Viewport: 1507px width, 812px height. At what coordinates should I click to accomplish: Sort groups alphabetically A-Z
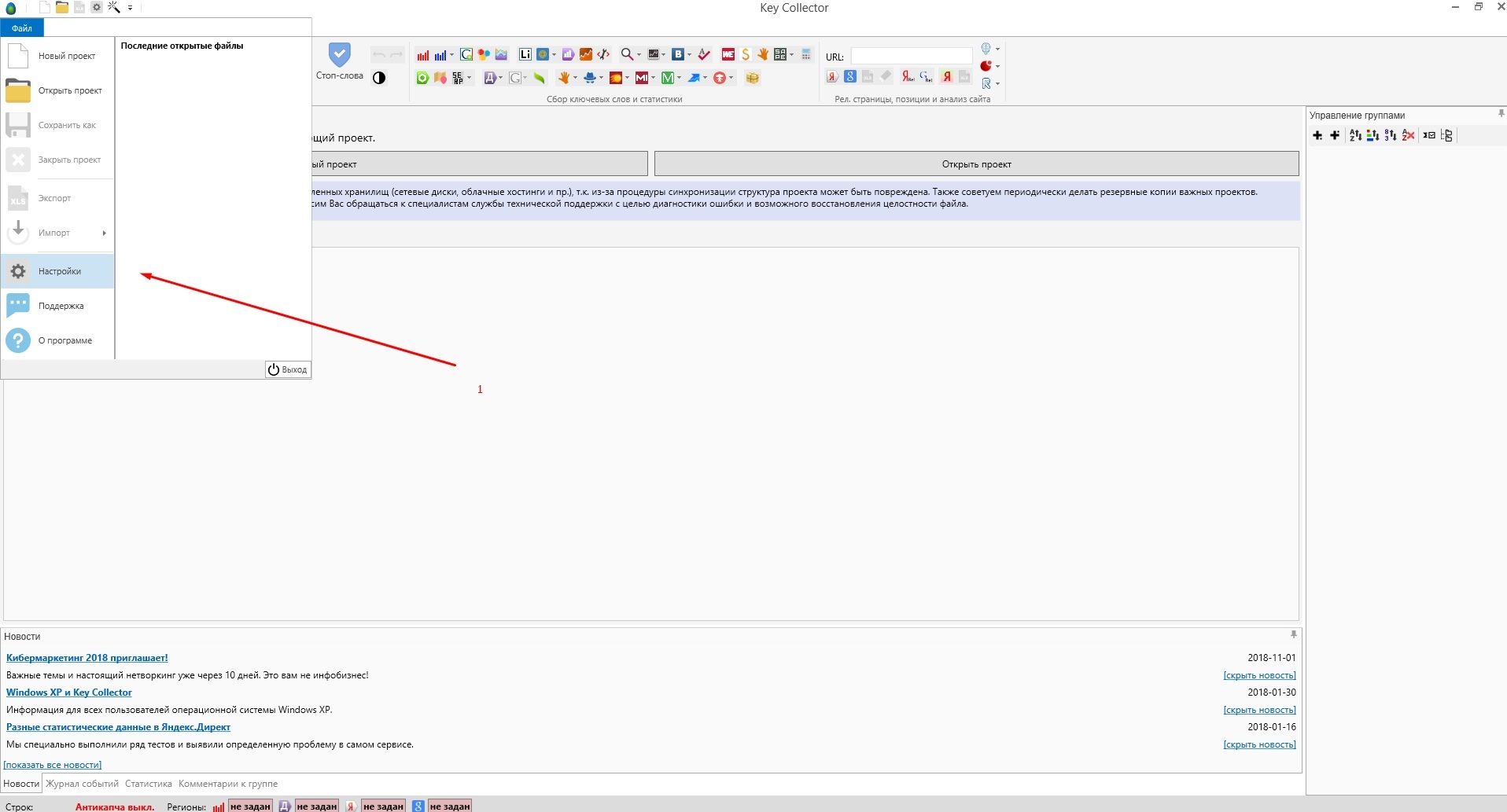(x=1355, y=135)
